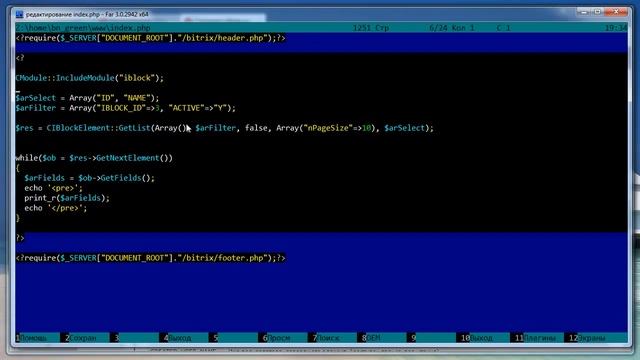Place cursor on the footer.php require line

click(151, 258)
